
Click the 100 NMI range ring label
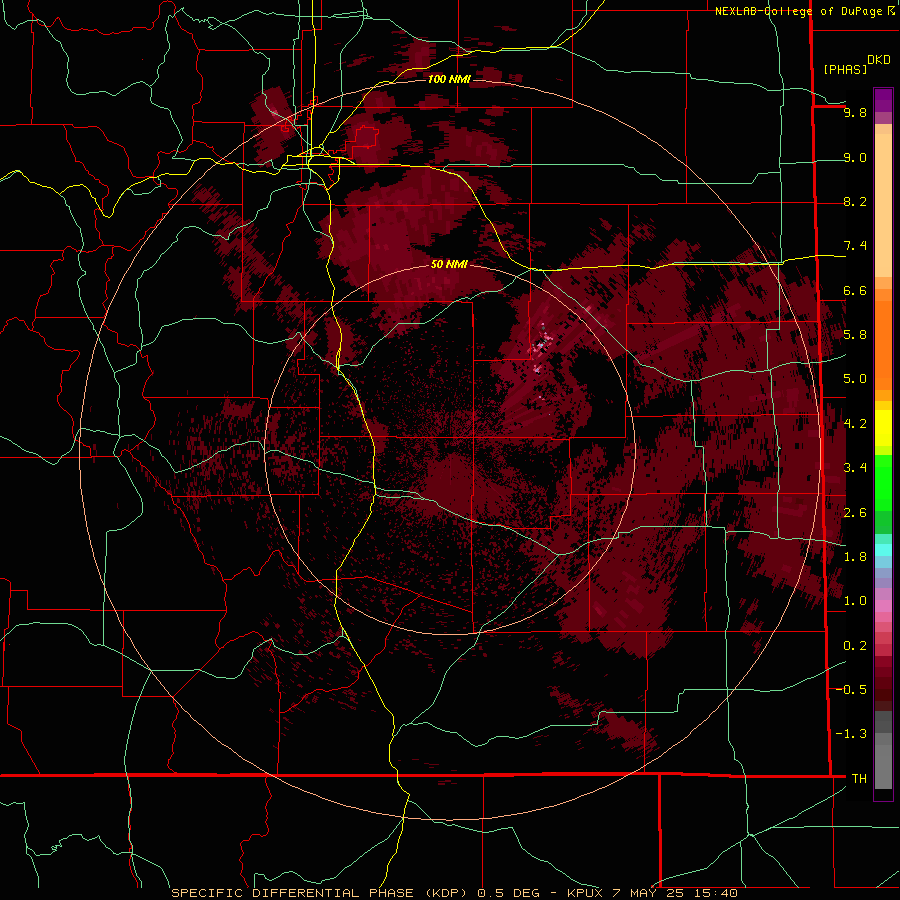click(449, 79)
